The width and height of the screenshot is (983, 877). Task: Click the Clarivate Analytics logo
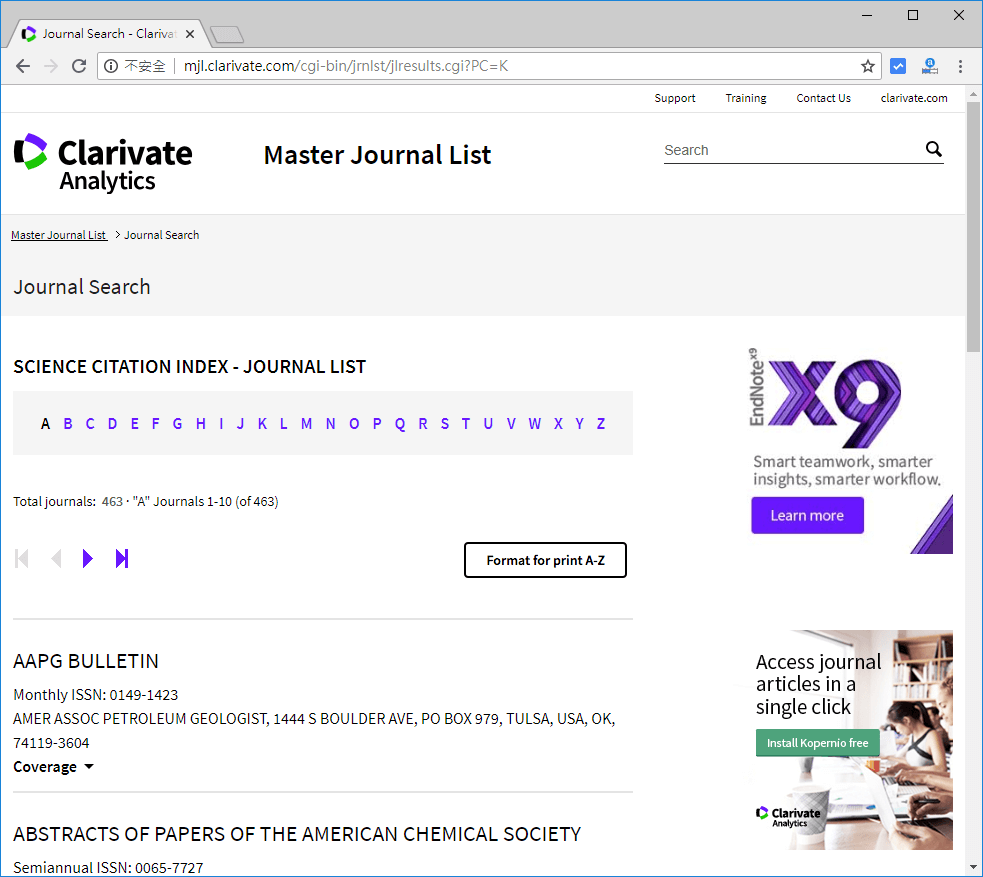[103, 162]
